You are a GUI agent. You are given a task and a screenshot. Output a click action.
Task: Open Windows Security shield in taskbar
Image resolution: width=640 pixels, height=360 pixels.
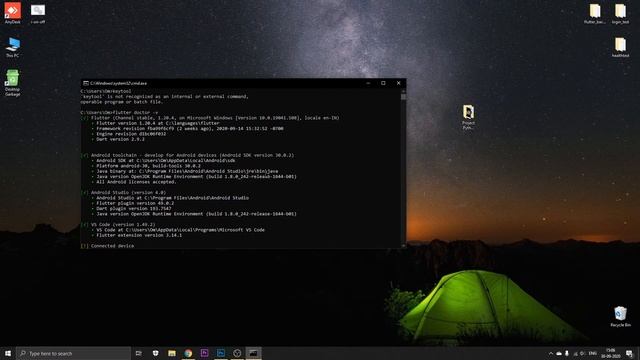156,353
